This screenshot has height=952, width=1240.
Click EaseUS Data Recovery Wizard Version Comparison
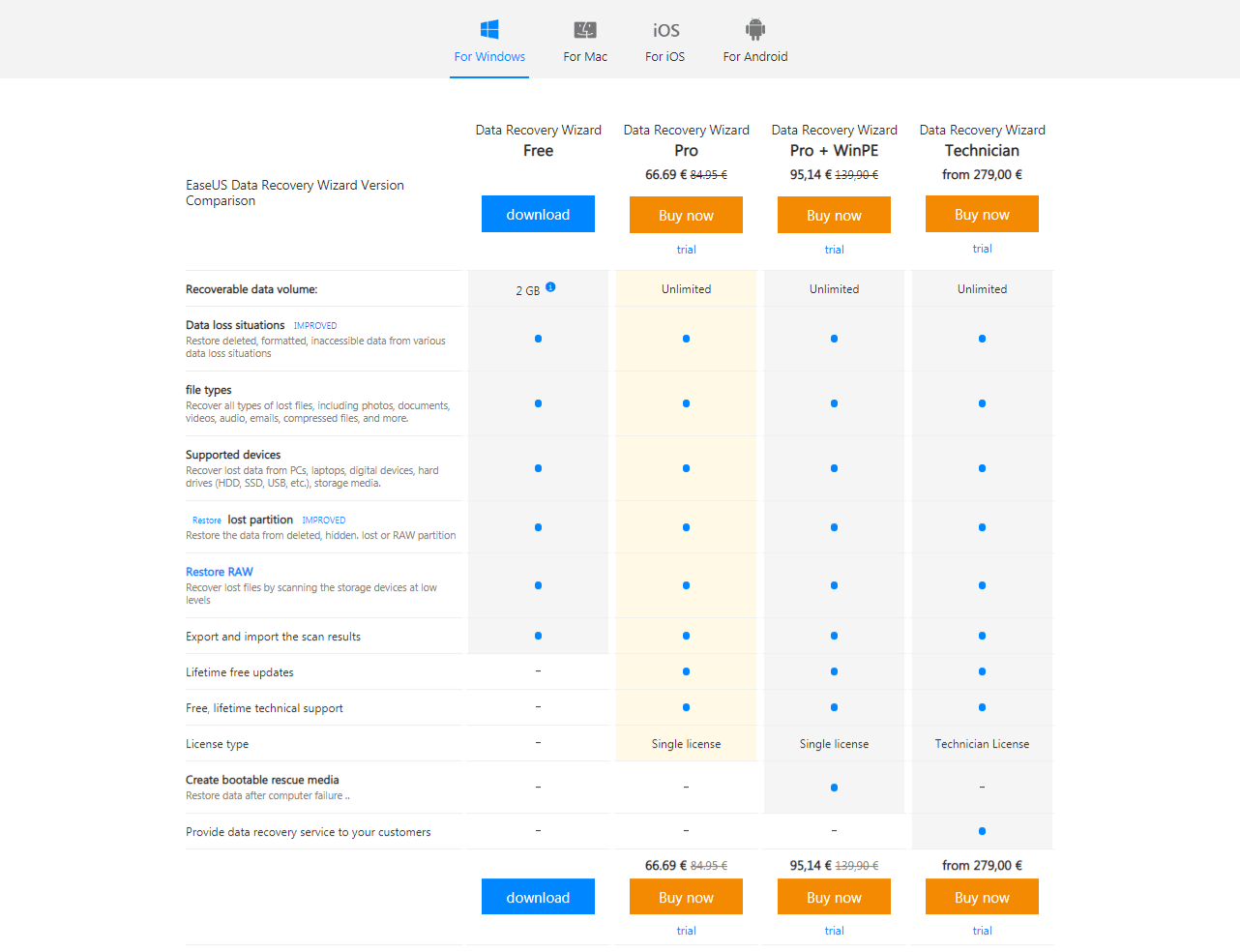tap(295, 193)
